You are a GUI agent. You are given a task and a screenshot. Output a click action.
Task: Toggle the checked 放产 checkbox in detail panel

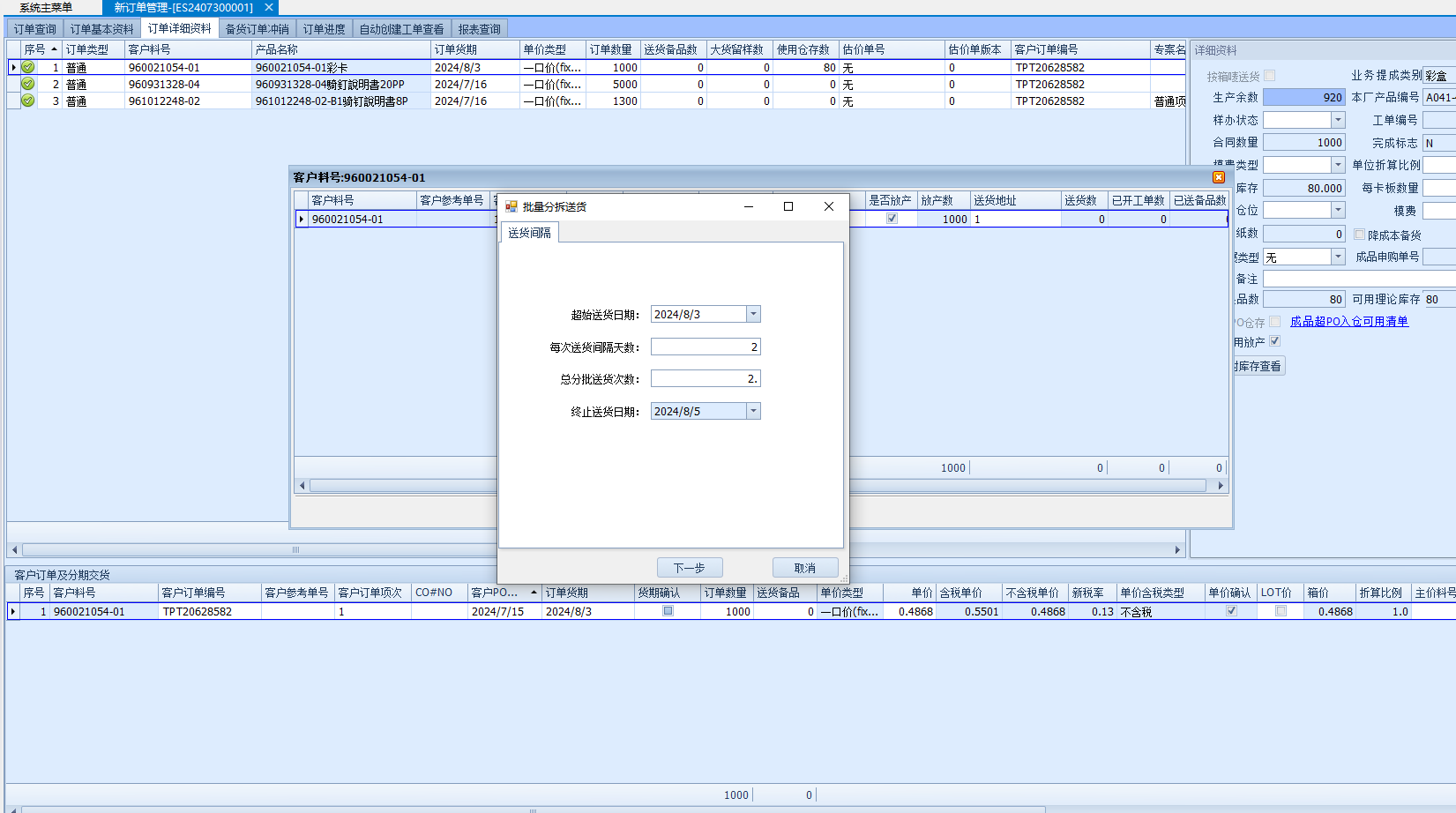[x=1274, y=341]
